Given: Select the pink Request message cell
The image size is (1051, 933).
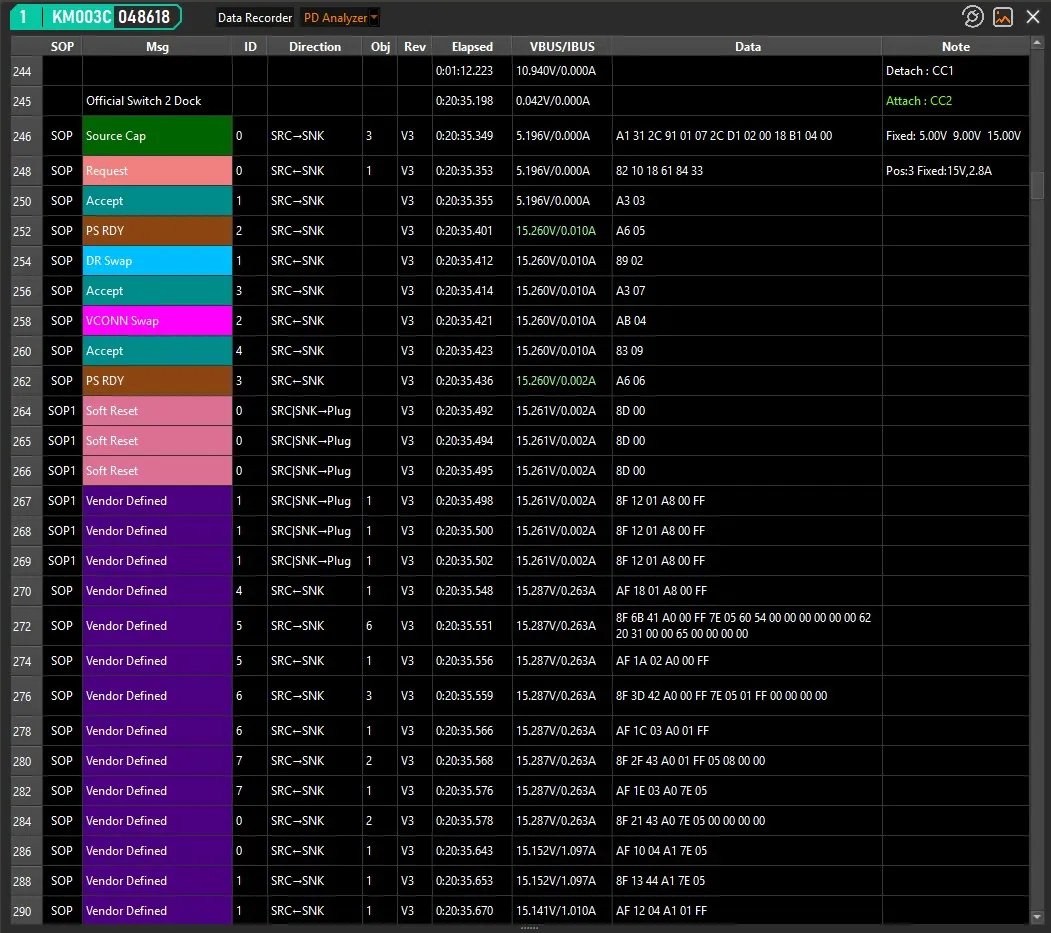Looking at the screenshot, I should [x=157, y=171].
